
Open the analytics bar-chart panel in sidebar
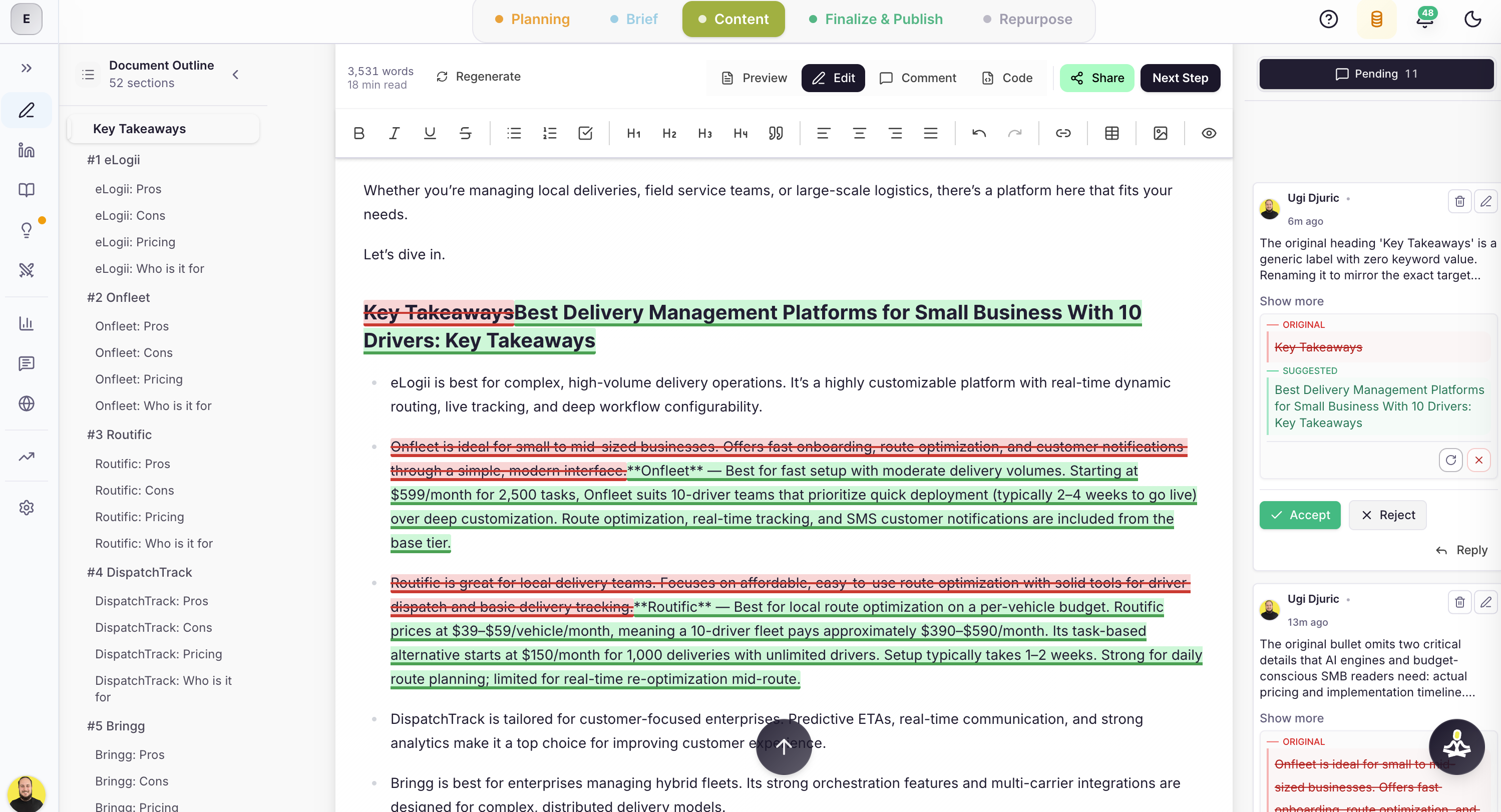coord(26,323)
